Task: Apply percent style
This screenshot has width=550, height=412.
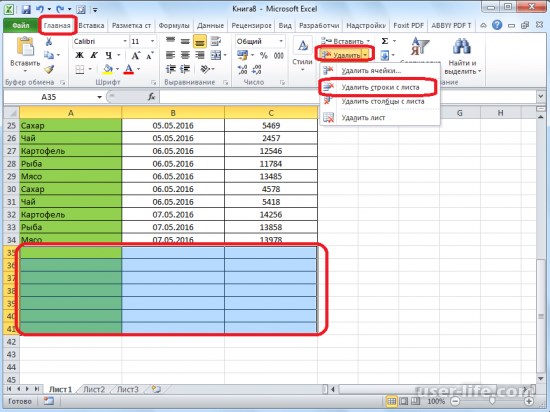Action: click(x=264, y=55)
